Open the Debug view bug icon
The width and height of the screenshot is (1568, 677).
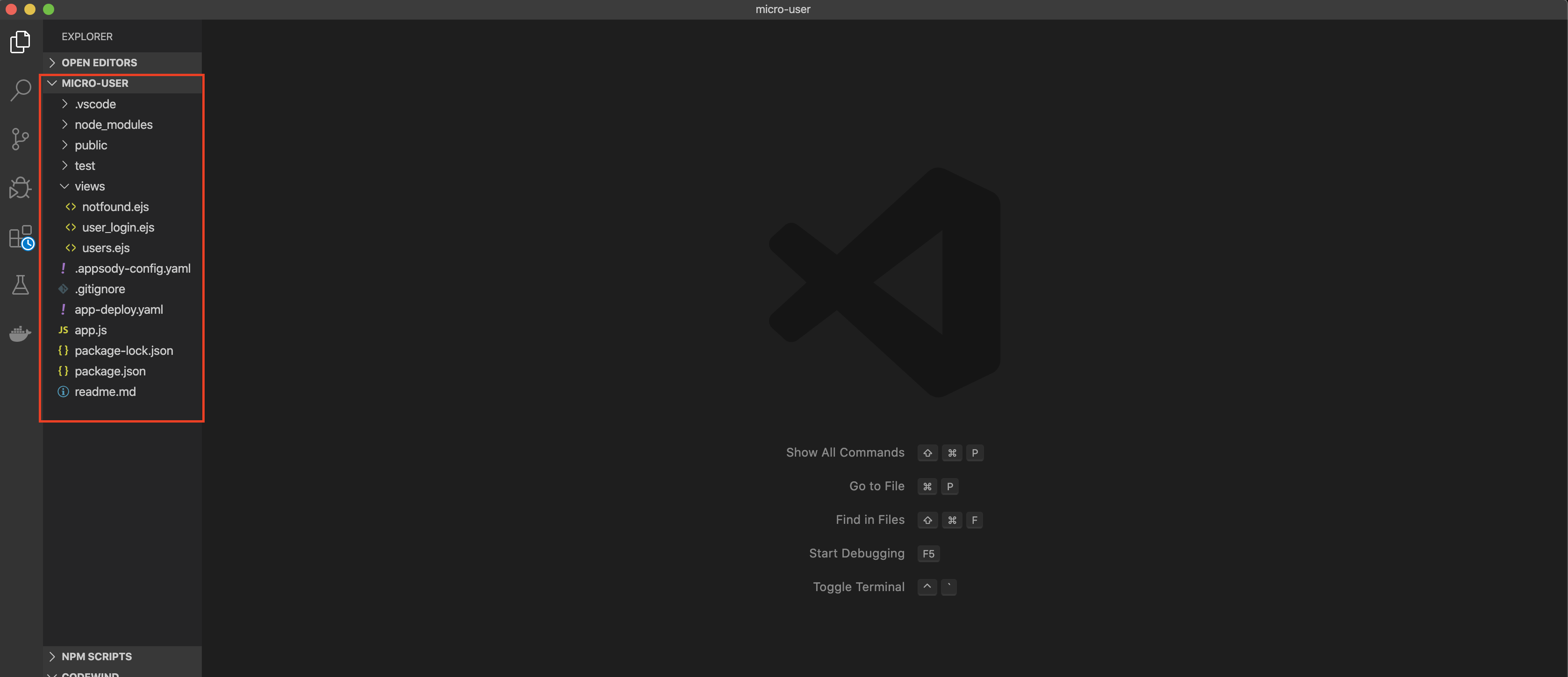pyautogui.click(x=20, y=188)
